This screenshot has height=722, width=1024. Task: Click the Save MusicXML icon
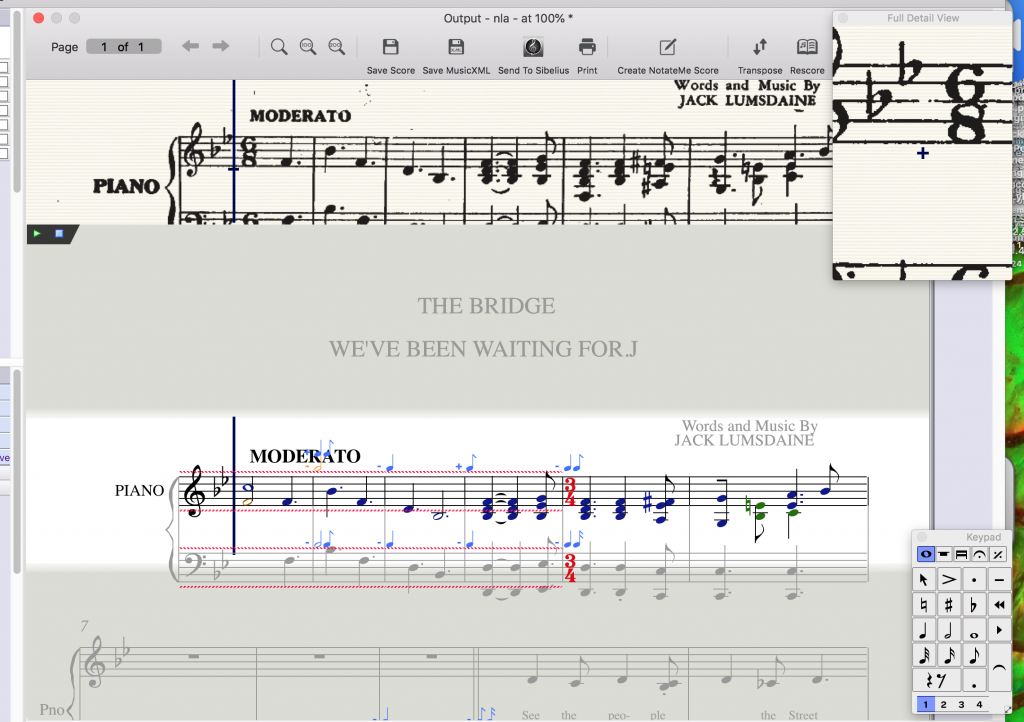pyautogui.click(x=456, y=47)
